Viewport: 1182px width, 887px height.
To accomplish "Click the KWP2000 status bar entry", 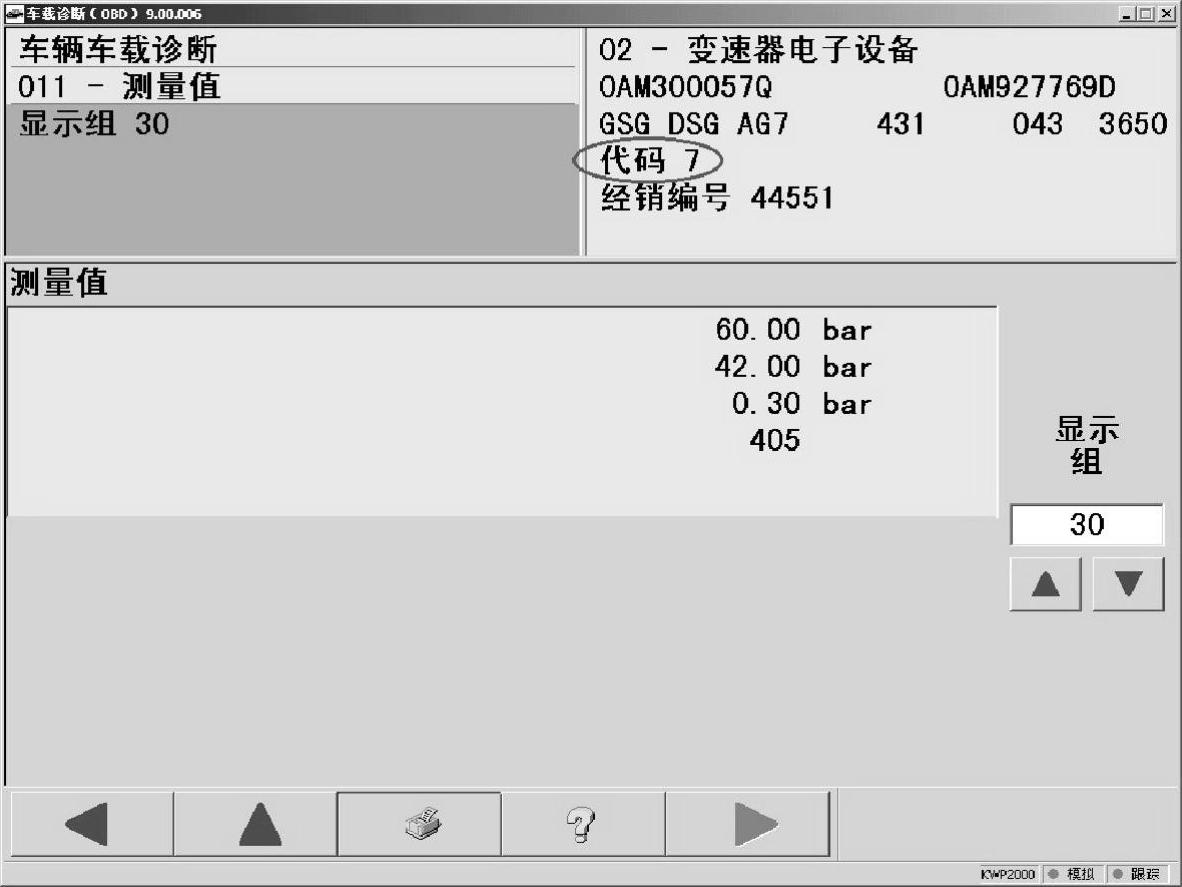I will 1007,874.
